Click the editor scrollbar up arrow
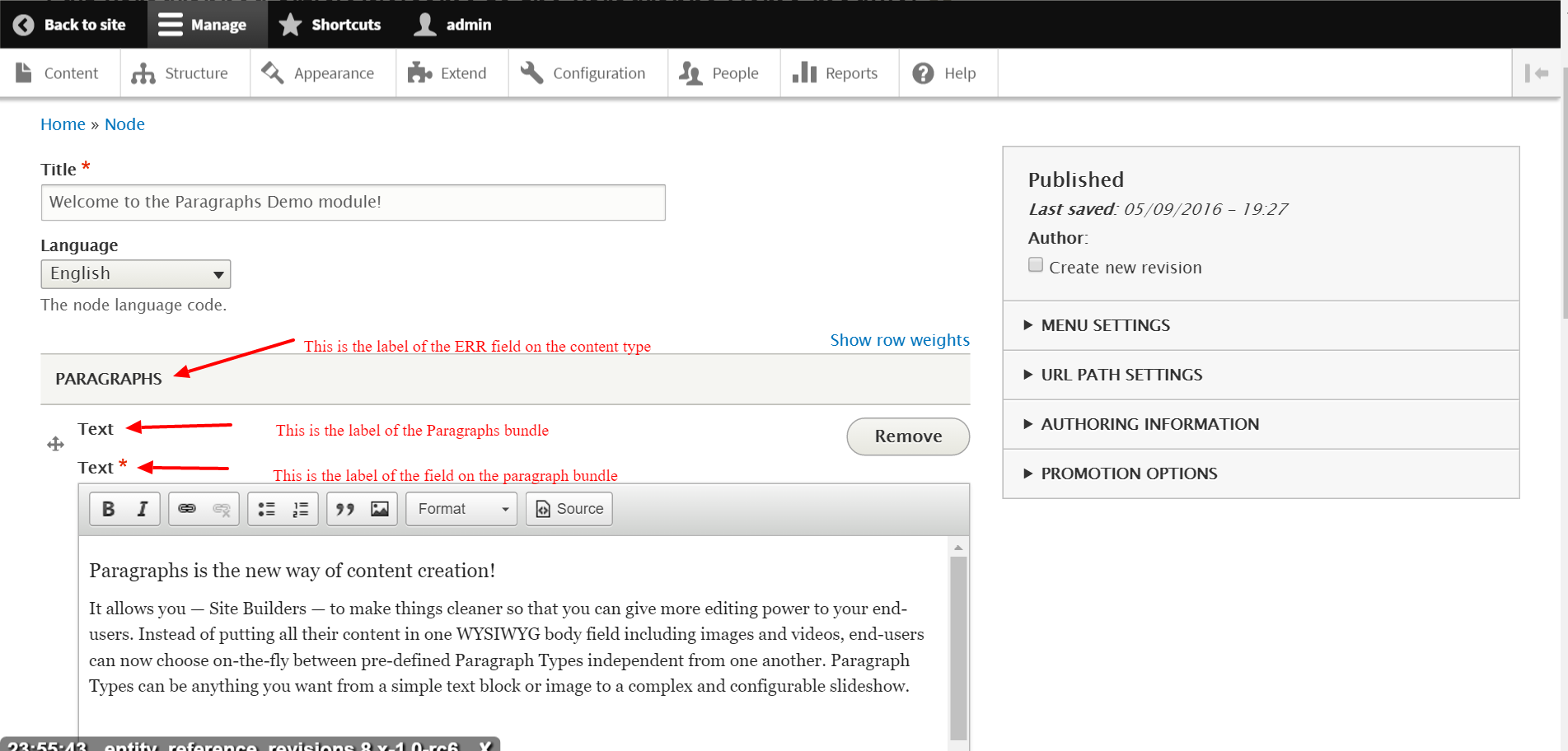 (x=958, y=548)
